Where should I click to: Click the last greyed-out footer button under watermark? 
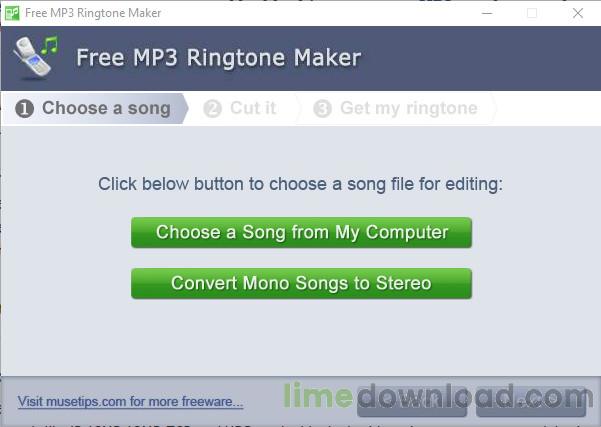click(531, 402)
